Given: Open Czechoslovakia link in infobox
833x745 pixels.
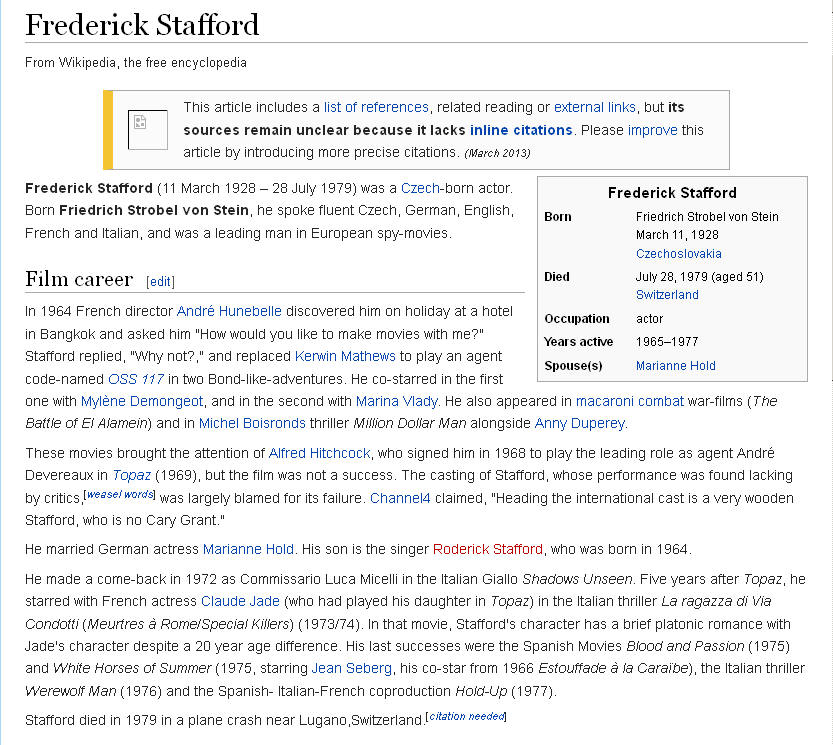Looking at the screenshot, I should [x=678, y=253].
